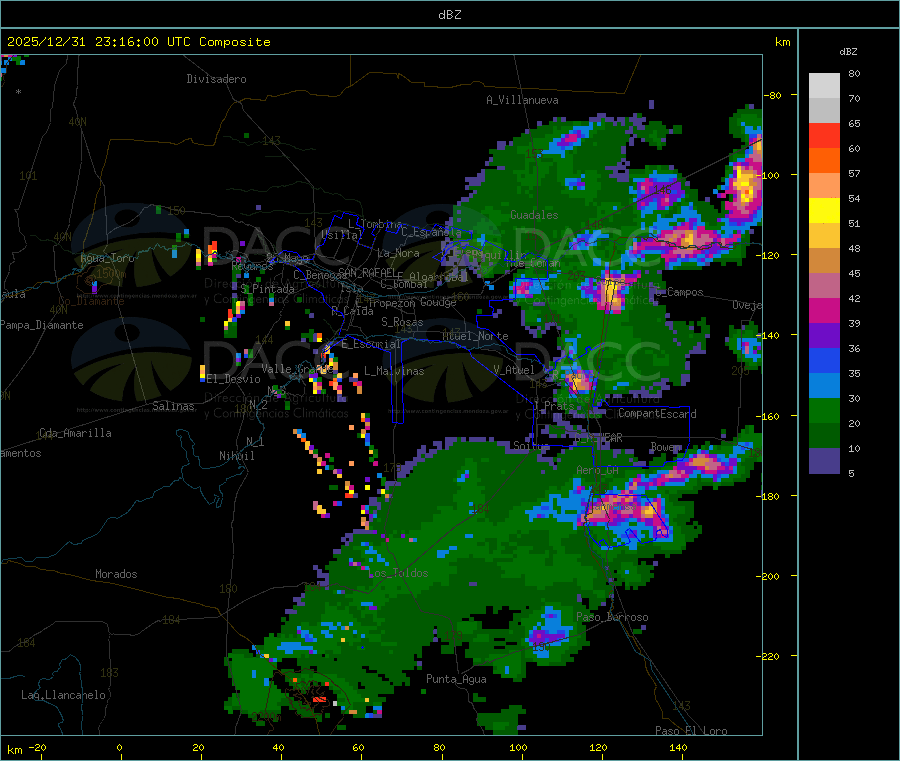This screenshot has height=761, width=900.
Task: Click the Los_Toldos map label
Action: tap(398, 573)
